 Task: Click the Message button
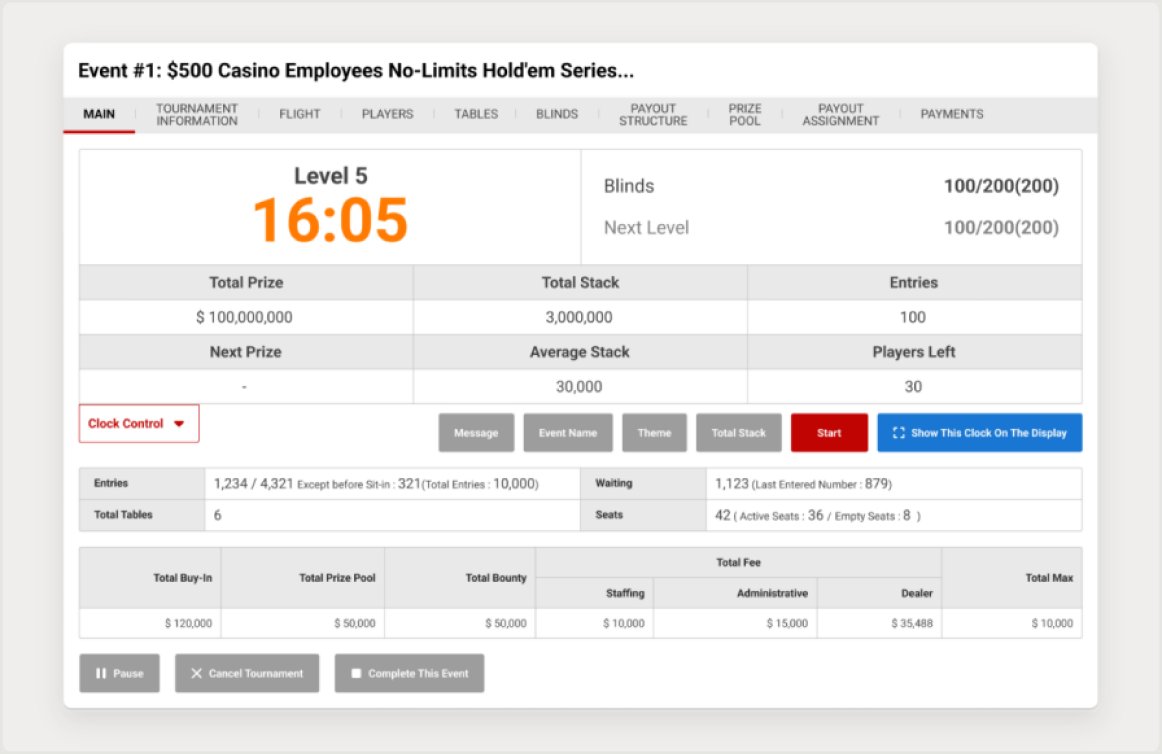[x=476, y=433]
